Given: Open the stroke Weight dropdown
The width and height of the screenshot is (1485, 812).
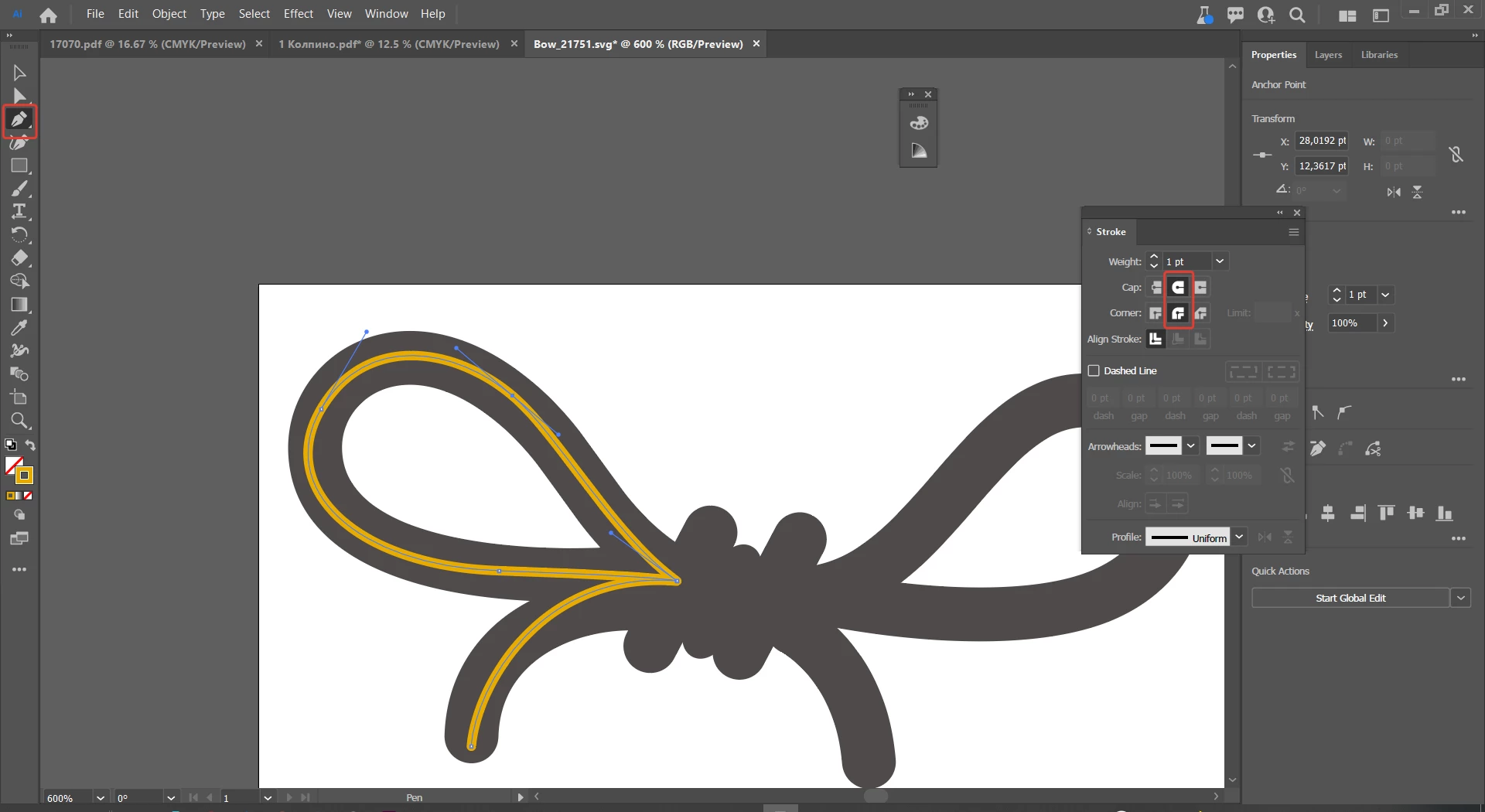Looking at the screenshot, I should [x=1220, y=261].
